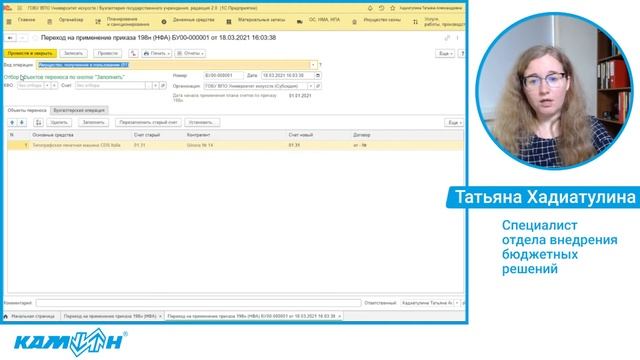
Task: Select the first table row asset name
Action: [76, 145]
